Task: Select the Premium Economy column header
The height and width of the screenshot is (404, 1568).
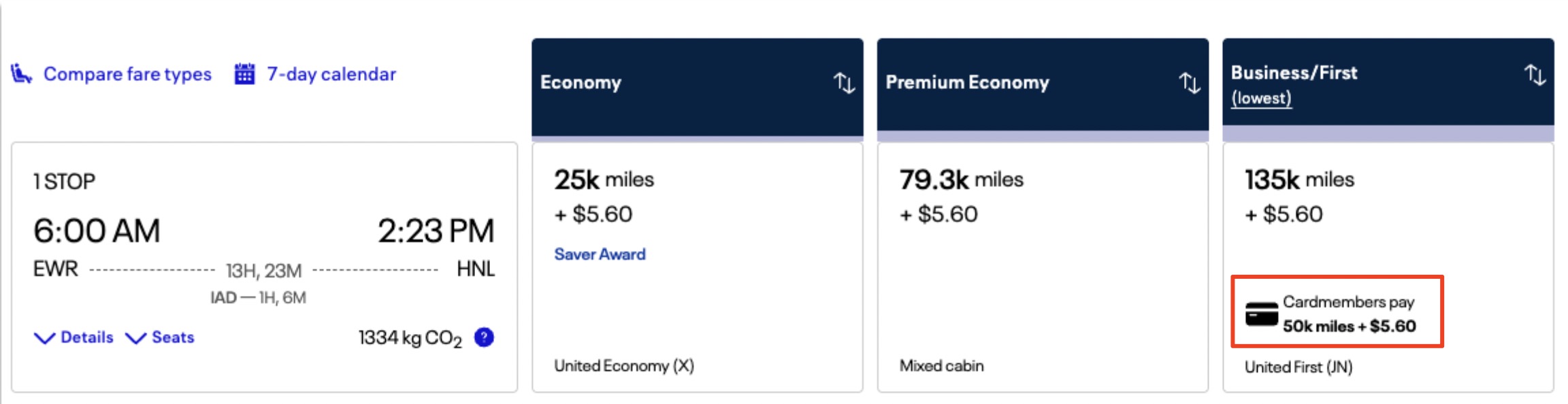Action: pyautogui.click(x=966, y=82)
